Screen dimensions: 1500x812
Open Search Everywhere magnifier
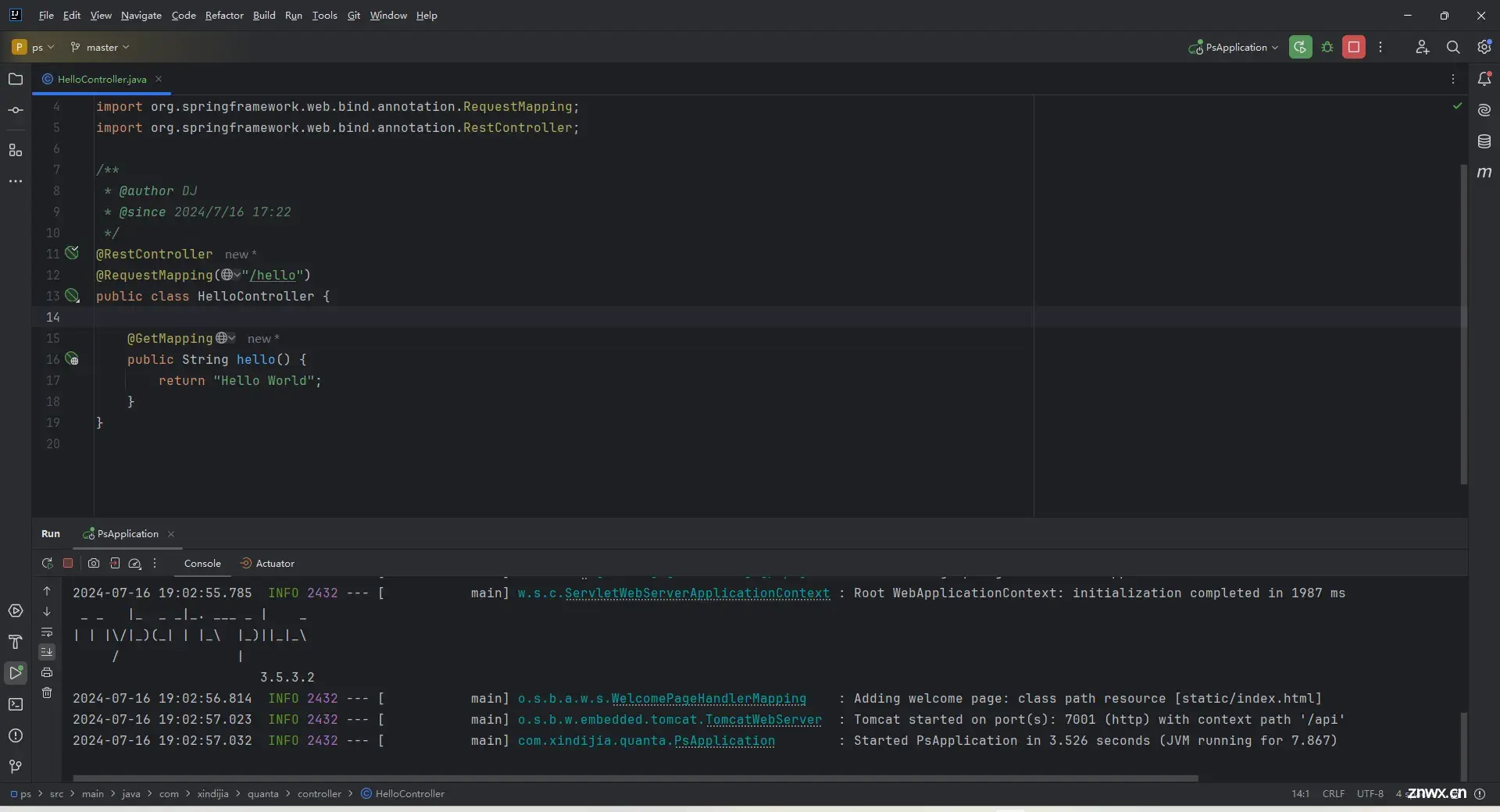(1453, 47)
